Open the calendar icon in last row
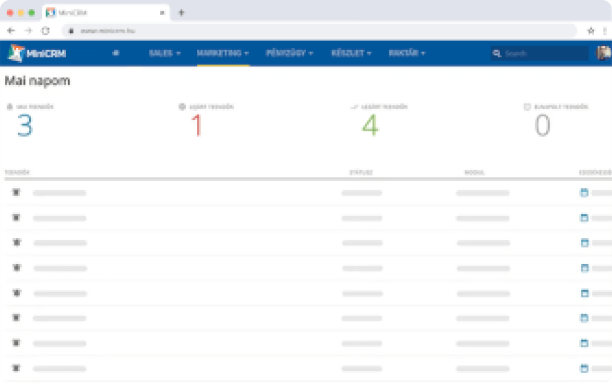The width and height of the screenshot is (612, 384). [x=584, y=368]
